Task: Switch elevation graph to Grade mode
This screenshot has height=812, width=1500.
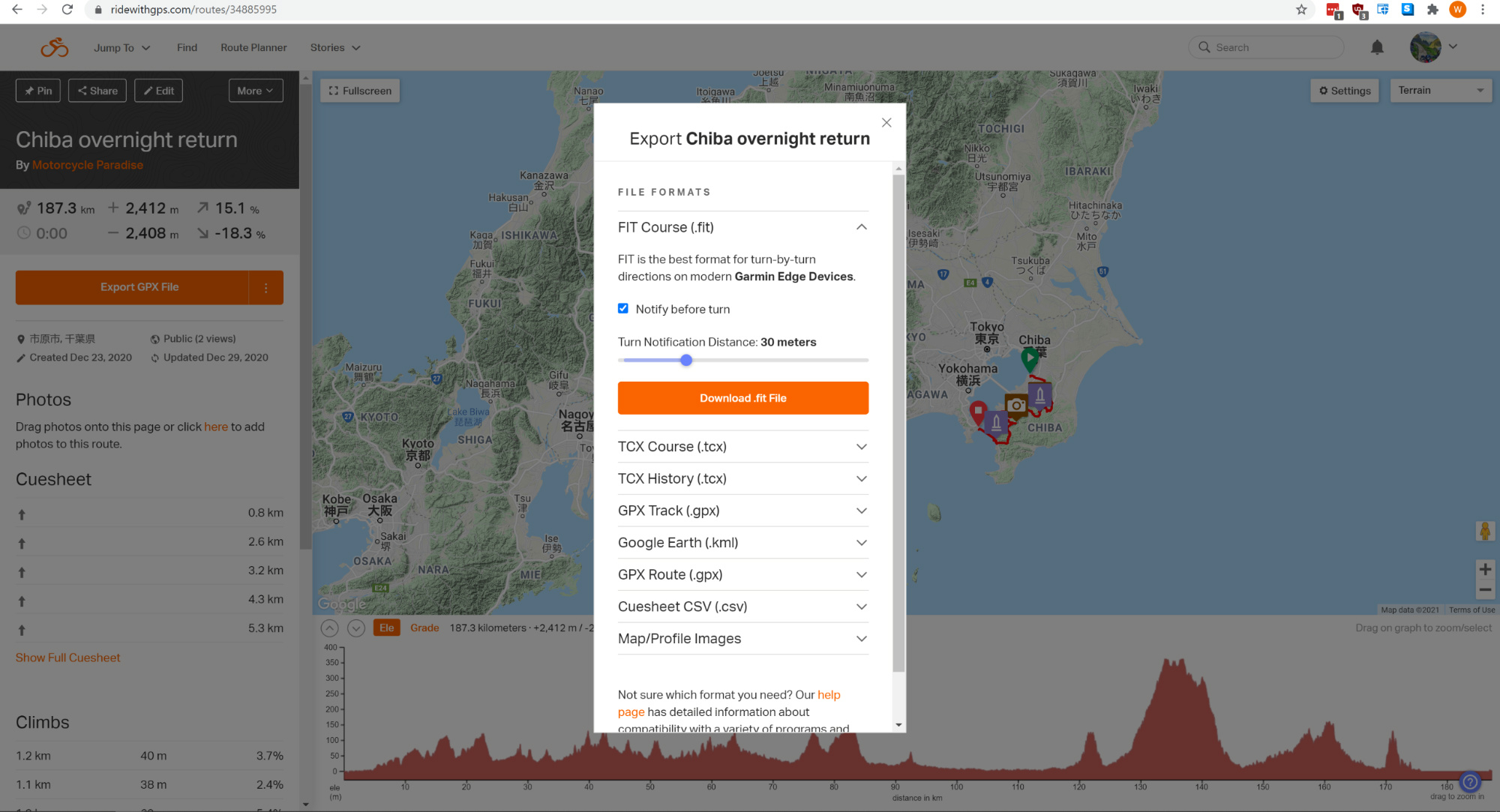Action: pyautogui.click(x=424, y=628)
